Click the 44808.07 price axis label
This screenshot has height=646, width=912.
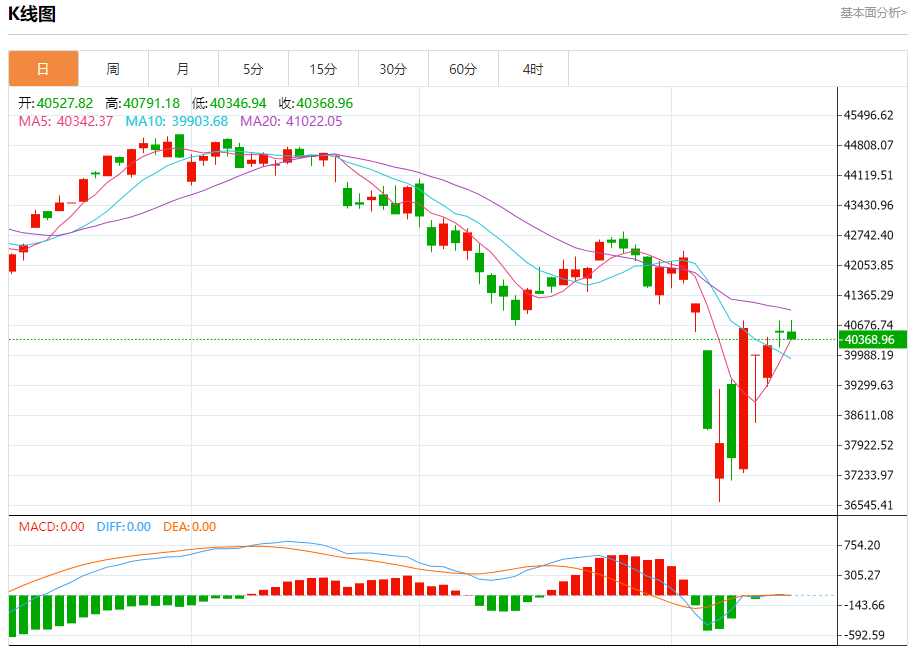point(869,145)
